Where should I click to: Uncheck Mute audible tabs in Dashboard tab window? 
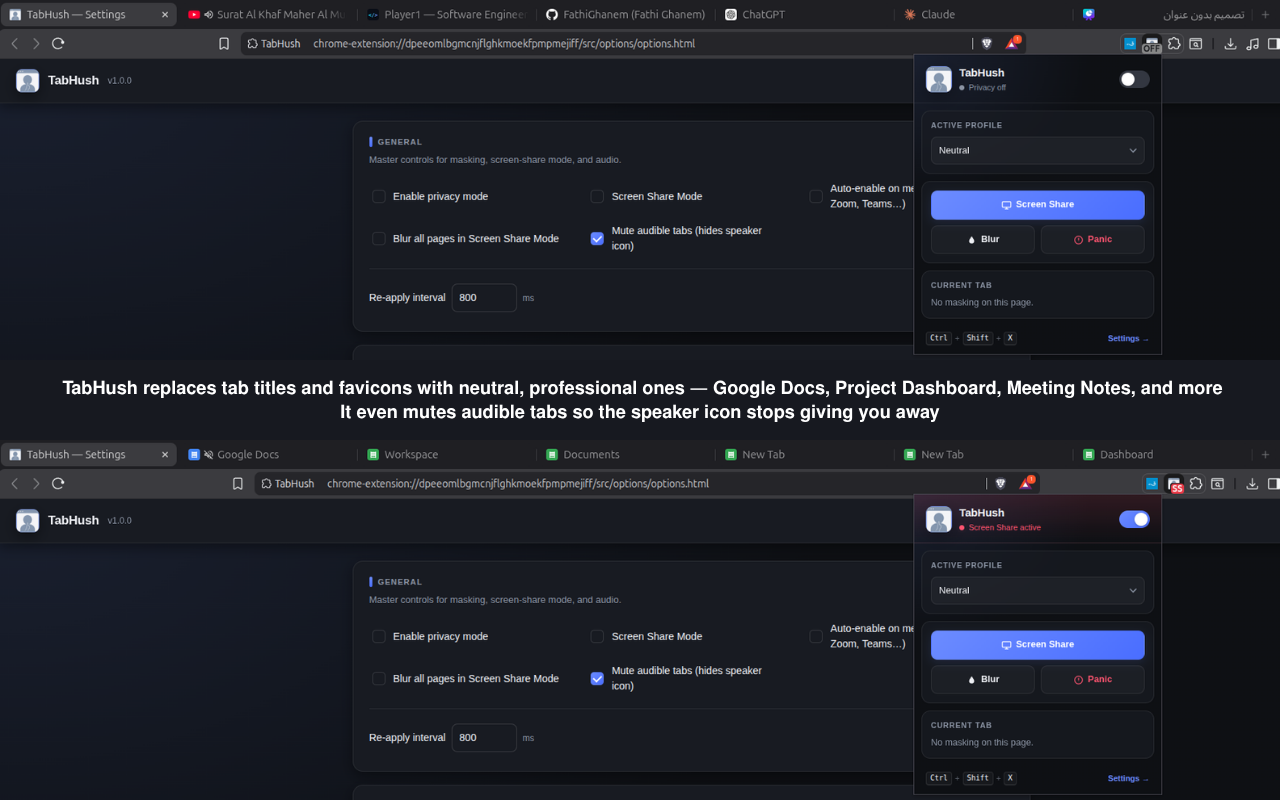pyautogui.click(x=597, y=678)
